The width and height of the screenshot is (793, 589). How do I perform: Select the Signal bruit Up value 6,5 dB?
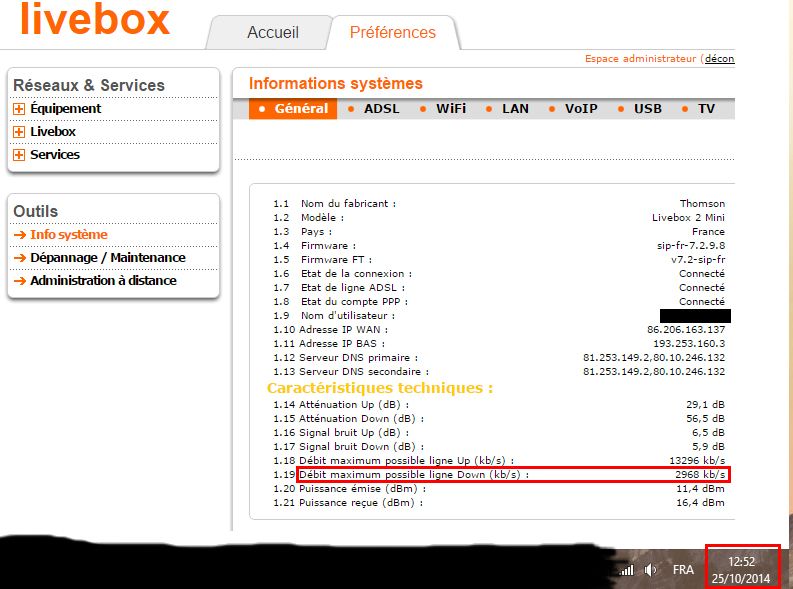click(x=709, y=433)
